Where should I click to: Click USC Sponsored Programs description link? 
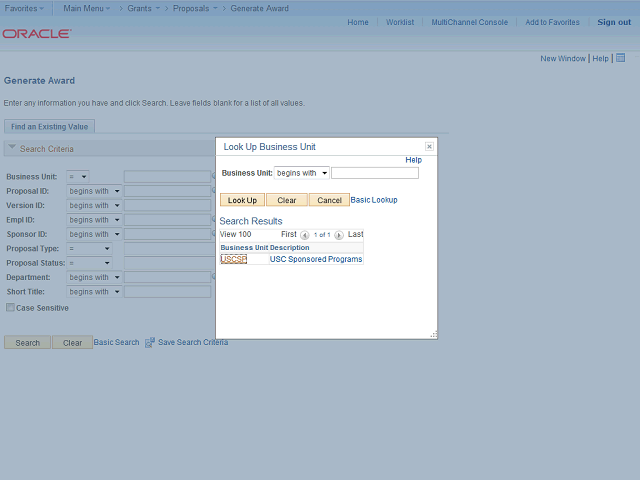pyautogui.click(x=316, y=259)
